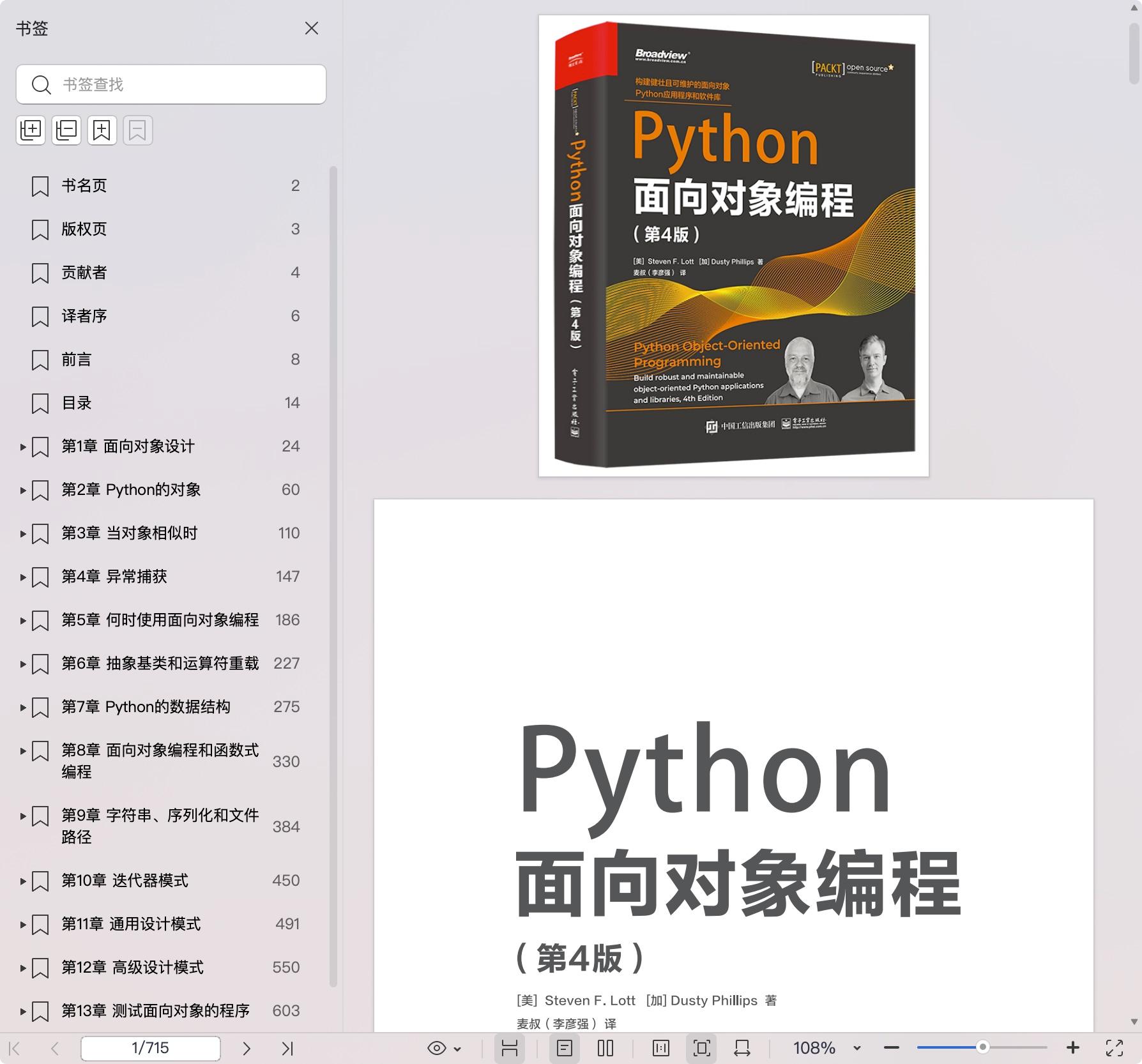Click bookmark icon beside 第12章 高级设计模式
This screenshot has height=1064, width=1142.
pos(40,968)
